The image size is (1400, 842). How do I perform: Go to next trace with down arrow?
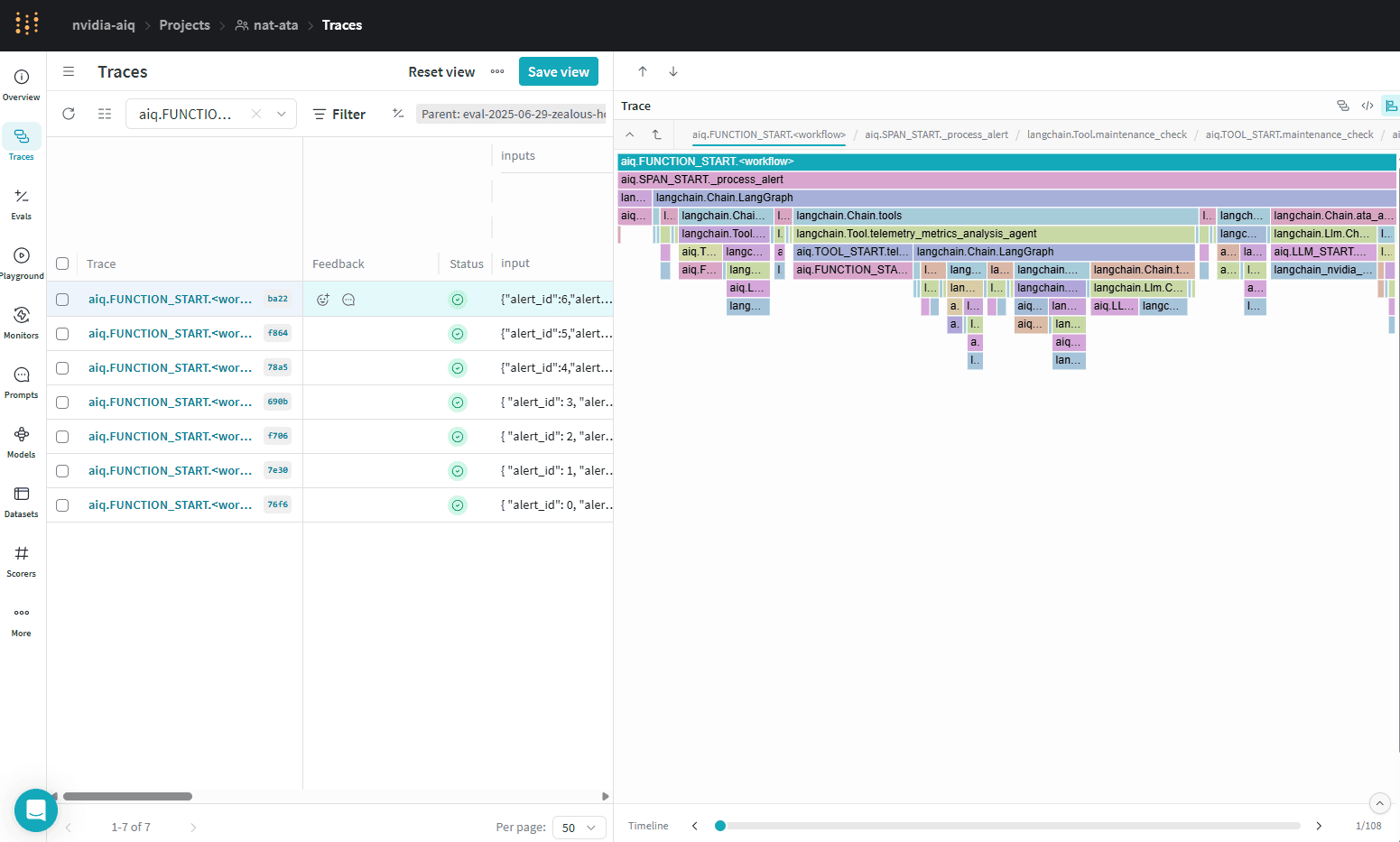(673, 71)
